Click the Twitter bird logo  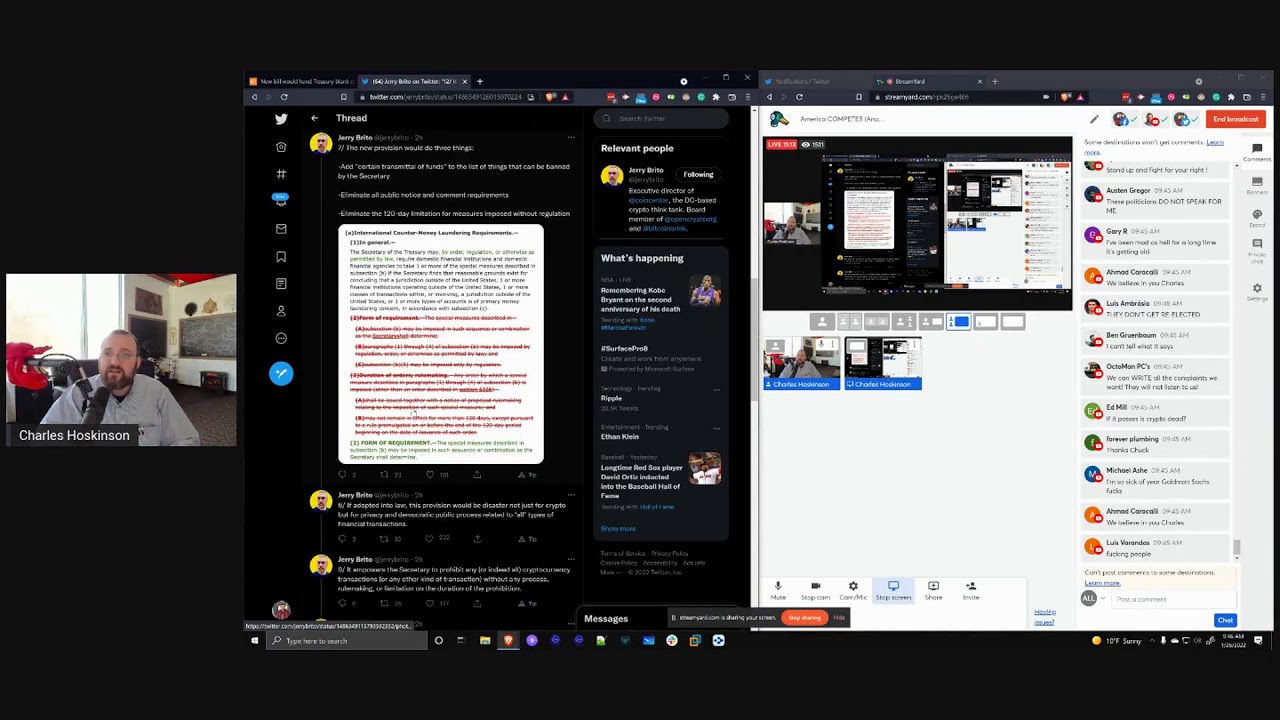tap(281, 119)
